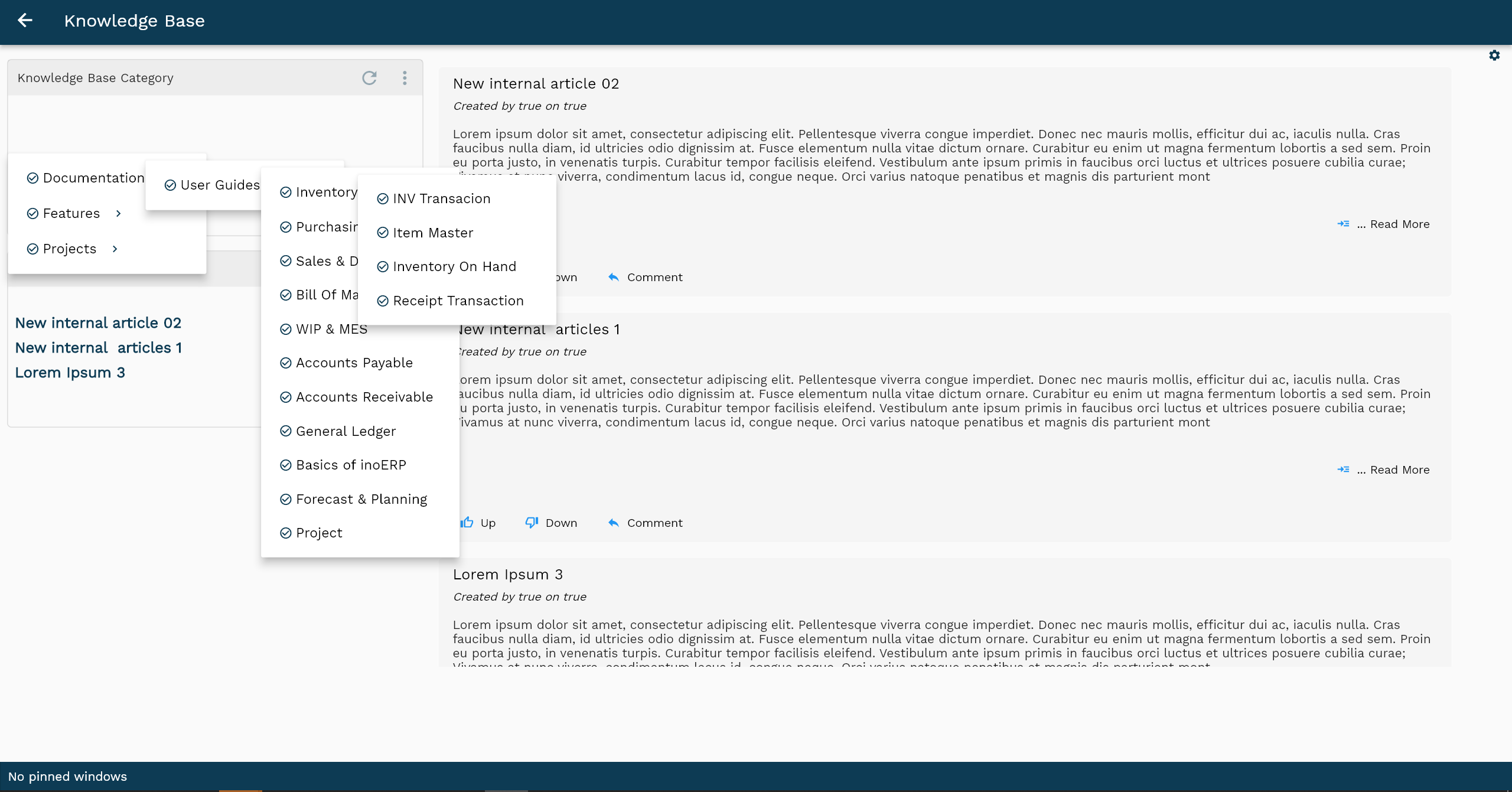1512x792 pixels.
Task: Click Comment reply icon on first article
Action: coord(614,277)
